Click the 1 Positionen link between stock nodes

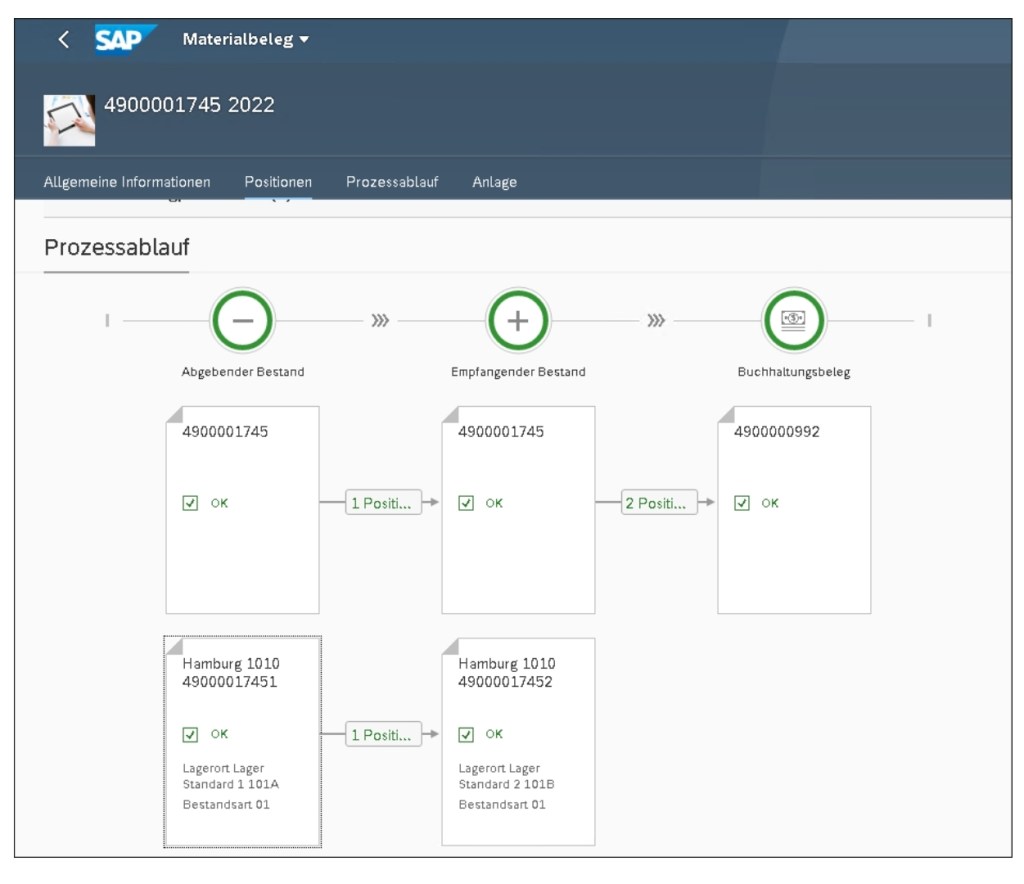point(383,502)
